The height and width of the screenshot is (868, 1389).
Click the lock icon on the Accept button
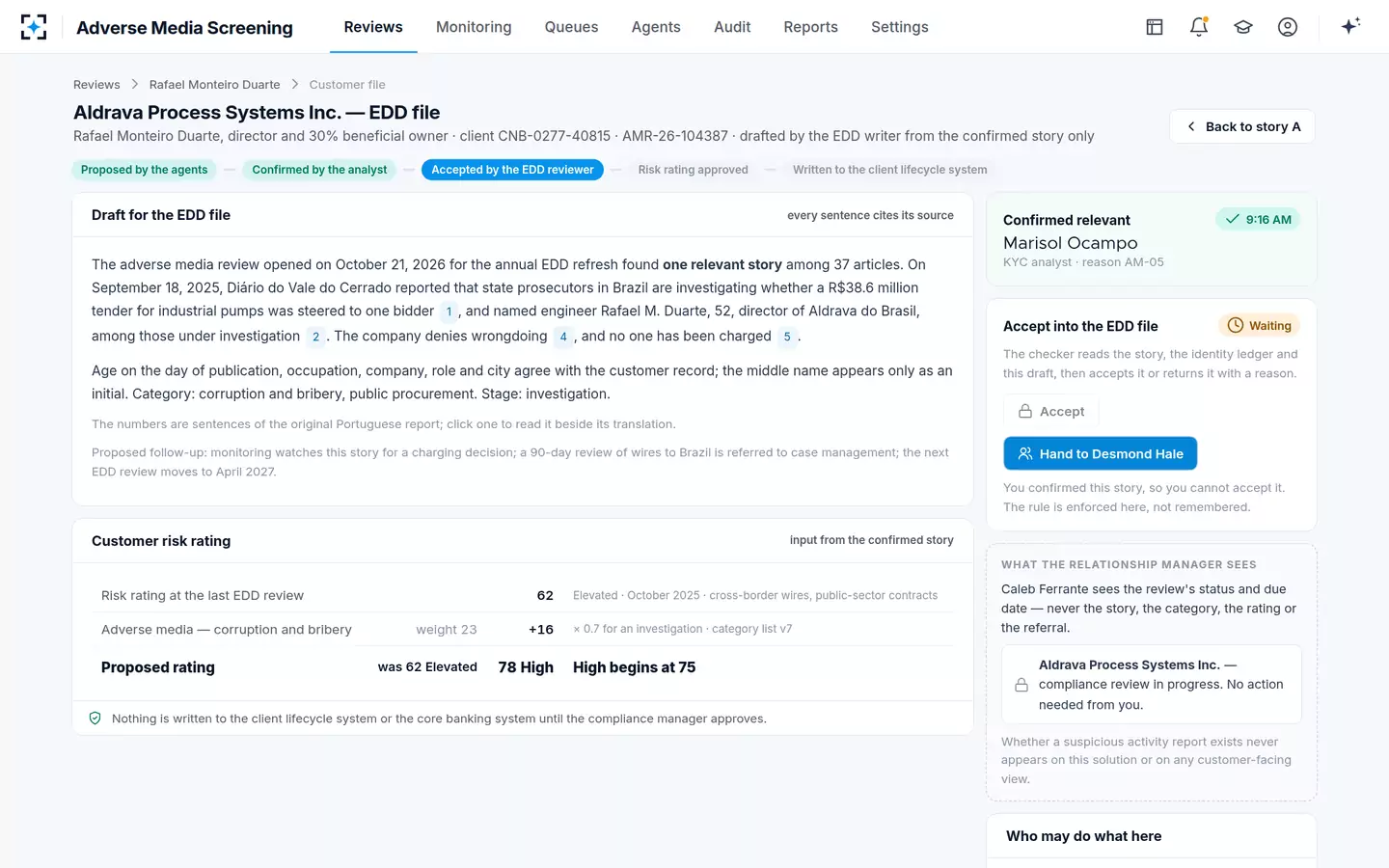point(1025,412)
